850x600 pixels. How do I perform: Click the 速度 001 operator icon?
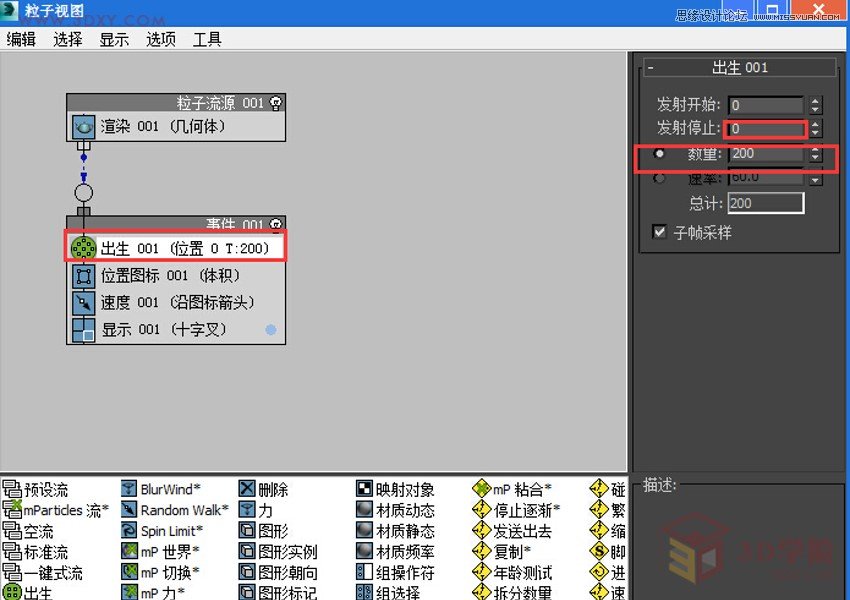click(x=83, y=302)
